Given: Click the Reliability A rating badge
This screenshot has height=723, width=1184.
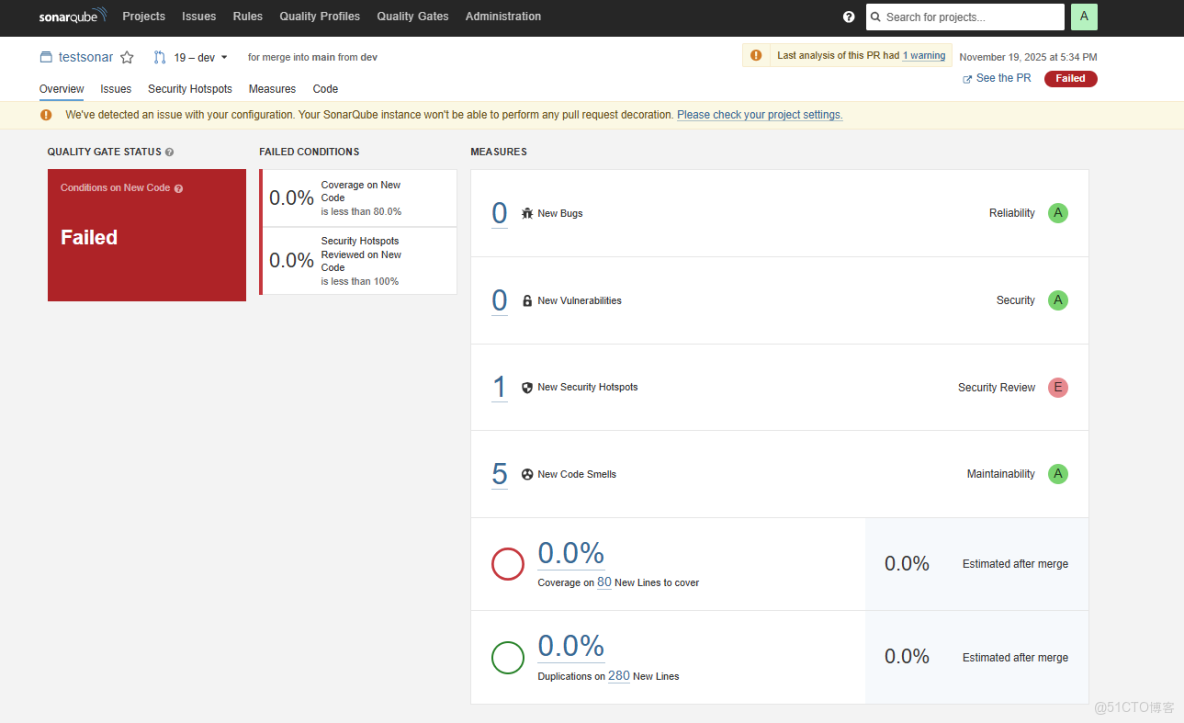Looking at the screenshot, I should pyautogui.click(x=1057, y=212).
